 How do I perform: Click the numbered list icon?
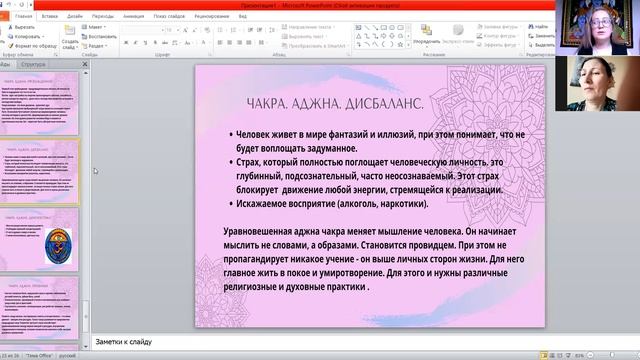[233, 30]
